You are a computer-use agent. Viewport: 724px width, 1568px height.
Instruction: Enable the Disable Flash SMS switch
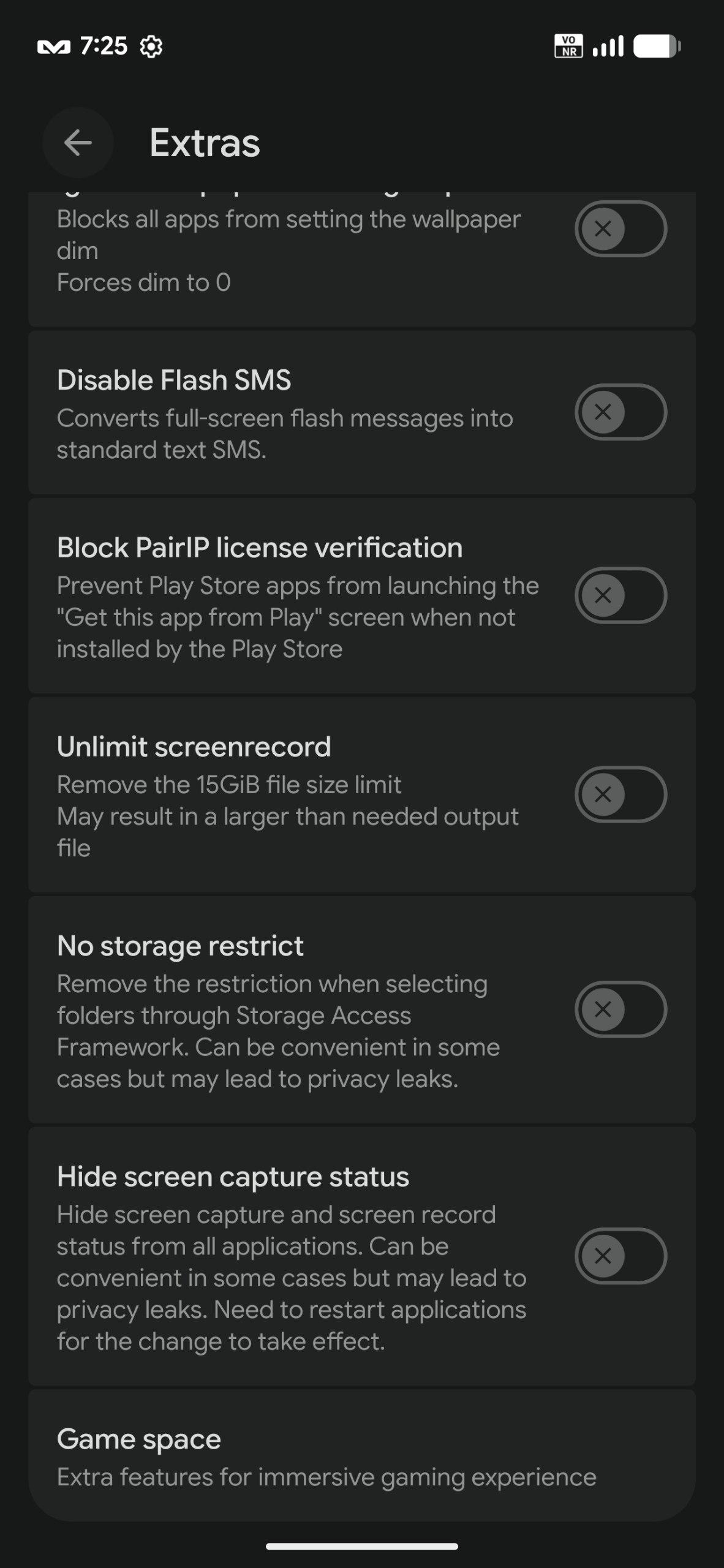620,412
